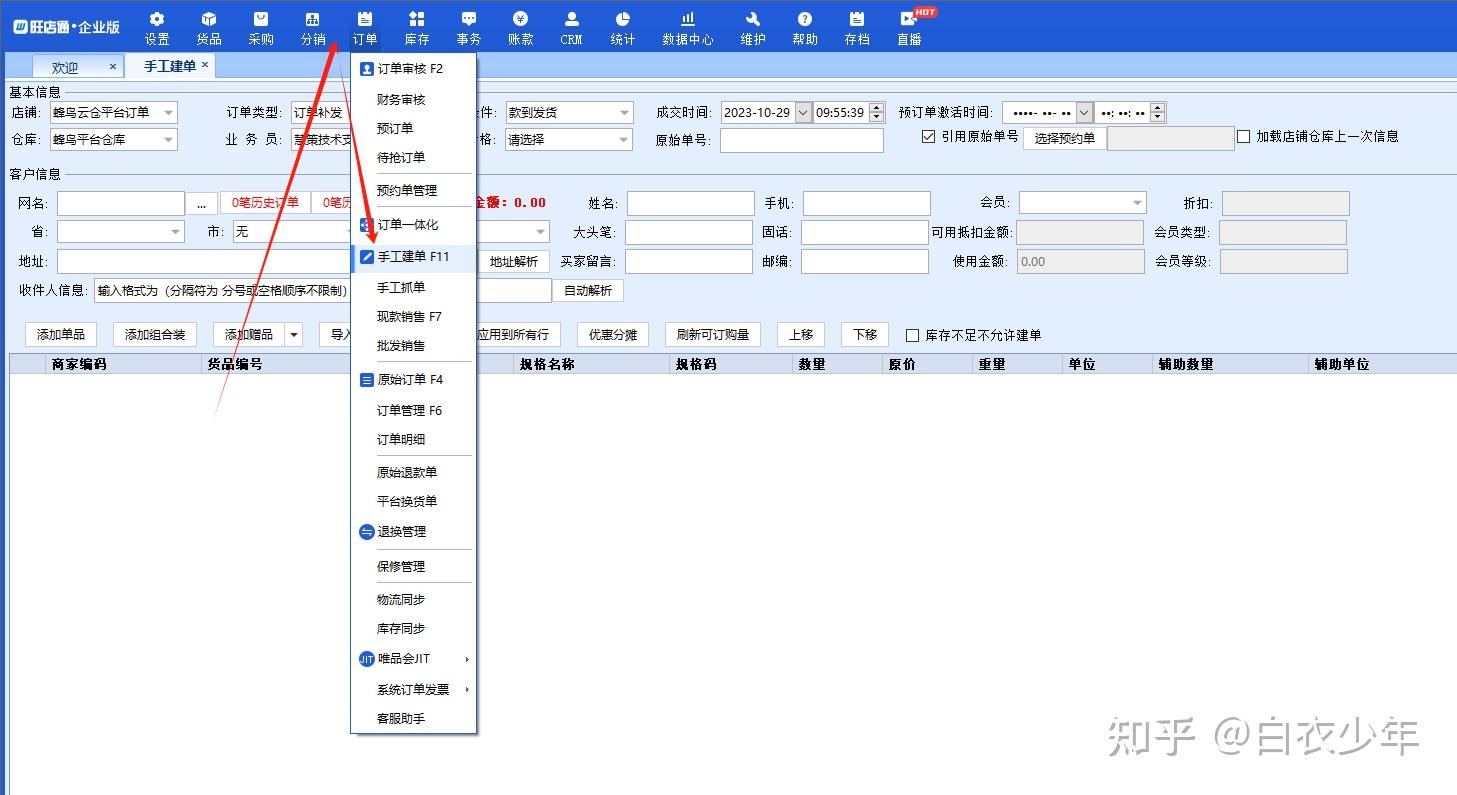Open the 事务 affairs toolbar icon
1457x795 pixels.
(469, 28)
